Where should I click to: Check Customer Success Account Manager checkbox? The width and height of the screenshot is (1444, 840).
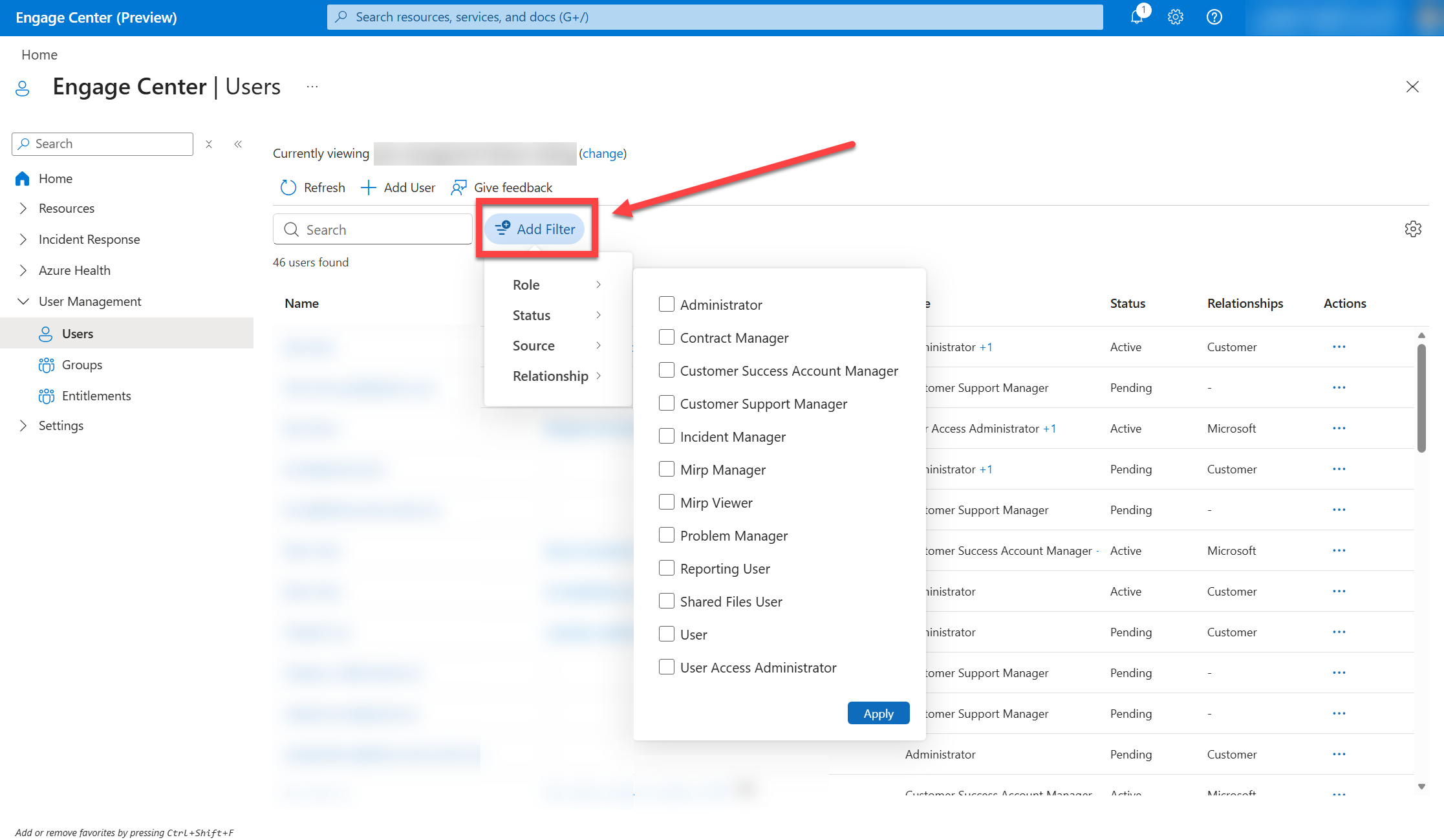tap(667, 370)
